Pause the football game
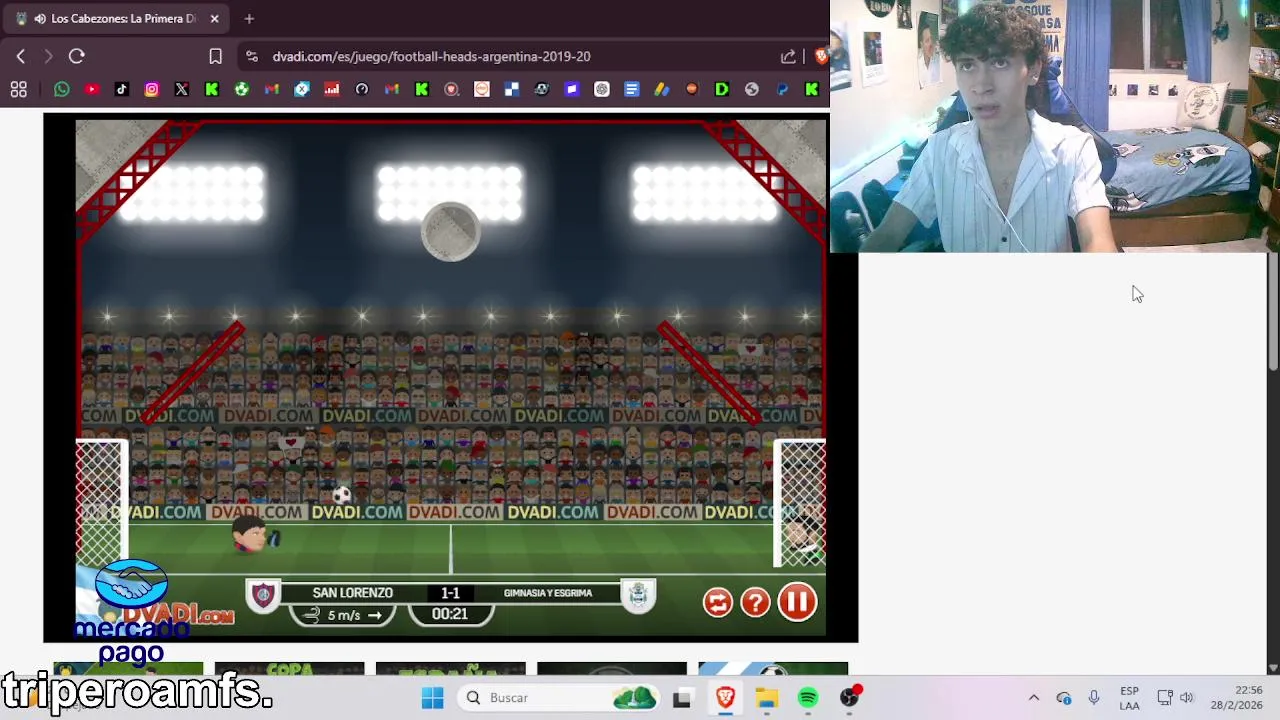This screenshot has width=1280, height=720. (x=797, y=602)
